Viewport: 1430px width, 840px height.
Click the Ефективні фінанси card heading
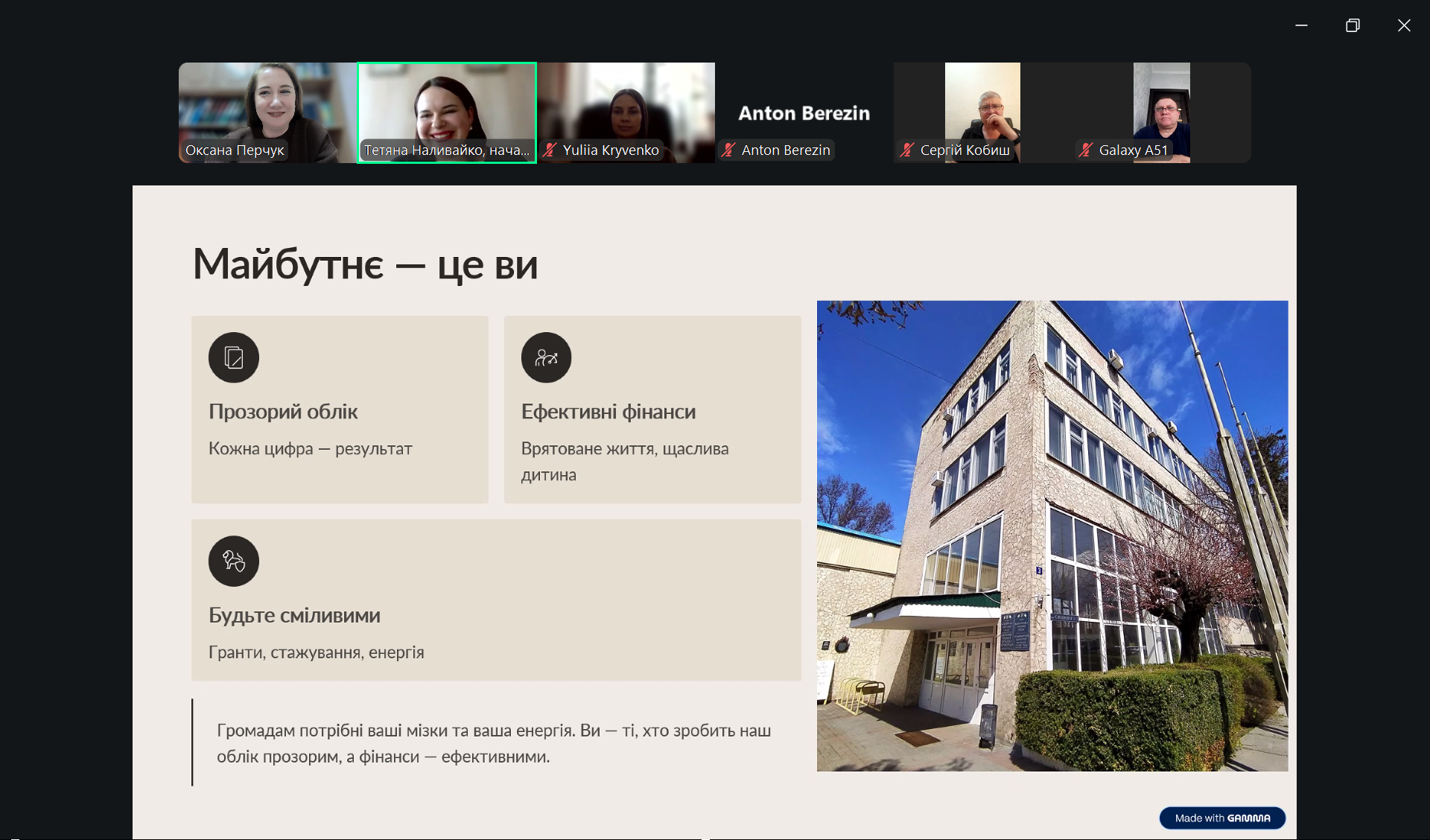608,411
